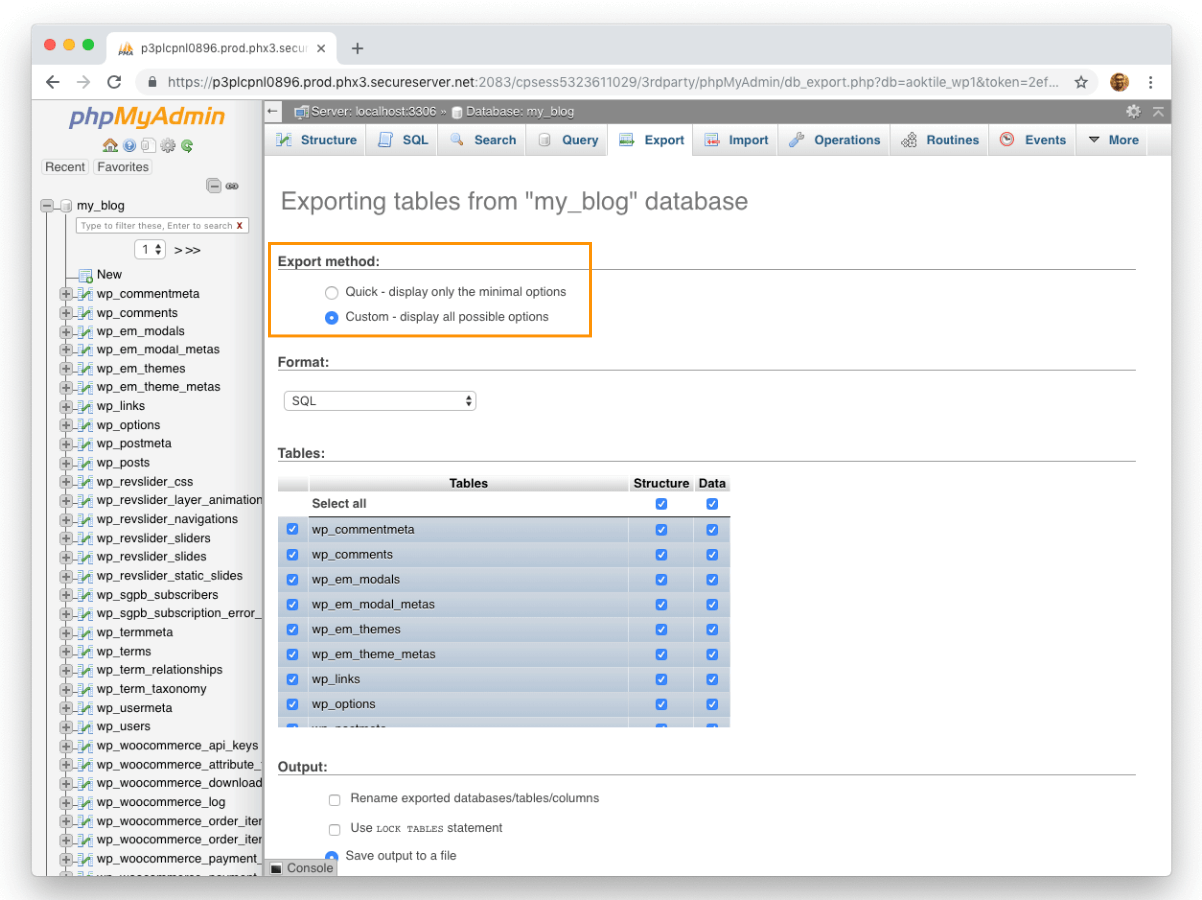Open page settings gear in top bar
Viewport: 1202px width, 900px height.
click(1133, 111)
